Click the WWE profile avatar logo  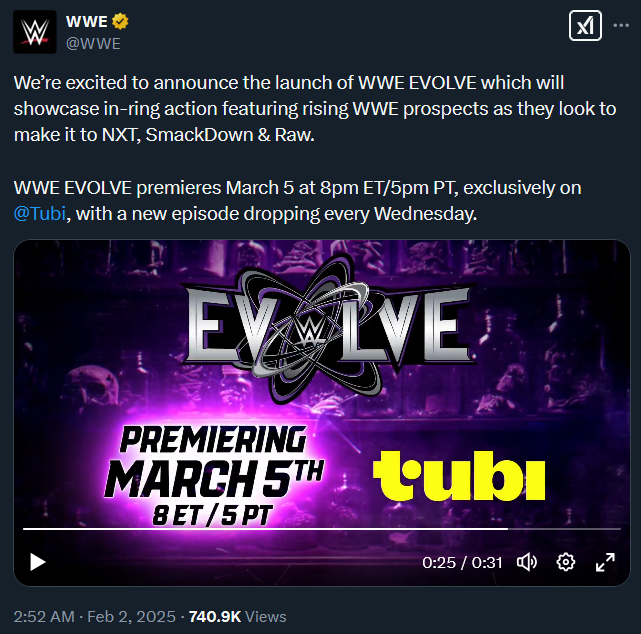35,32
